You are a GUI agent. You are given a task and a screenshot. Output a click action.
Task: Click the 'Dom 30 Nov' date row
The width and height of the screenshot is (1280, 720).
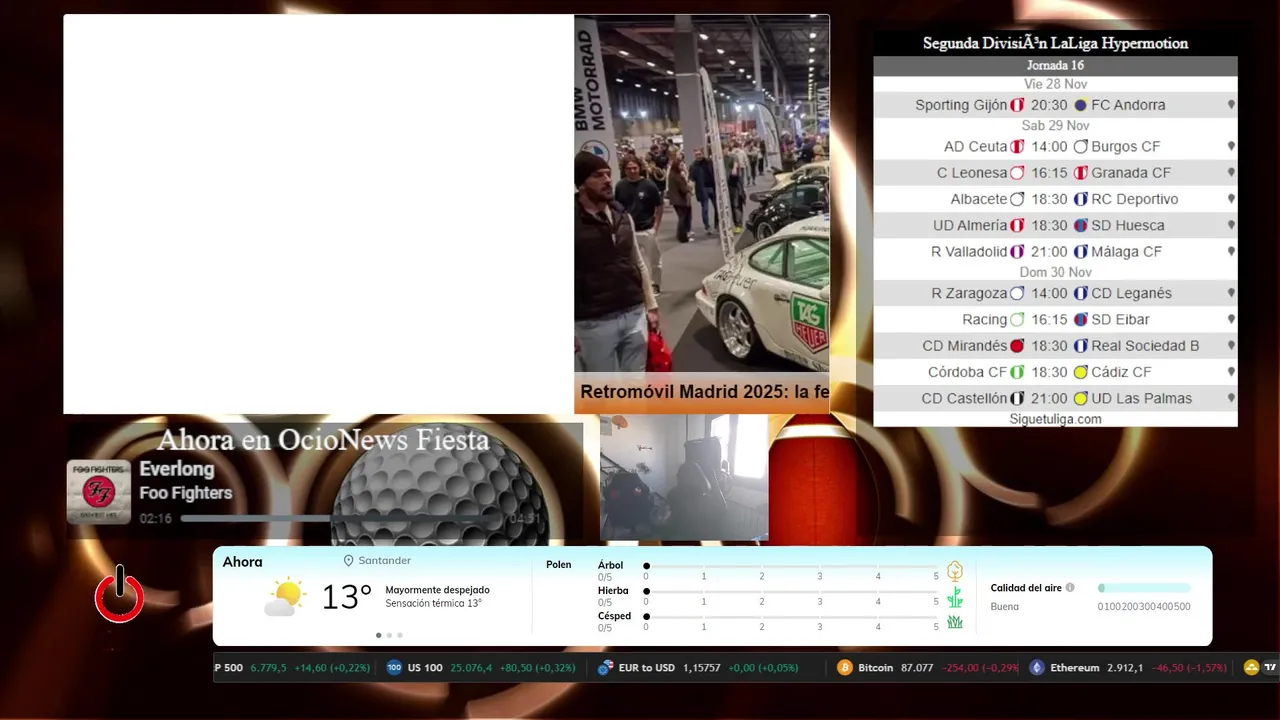point(1055,272)
